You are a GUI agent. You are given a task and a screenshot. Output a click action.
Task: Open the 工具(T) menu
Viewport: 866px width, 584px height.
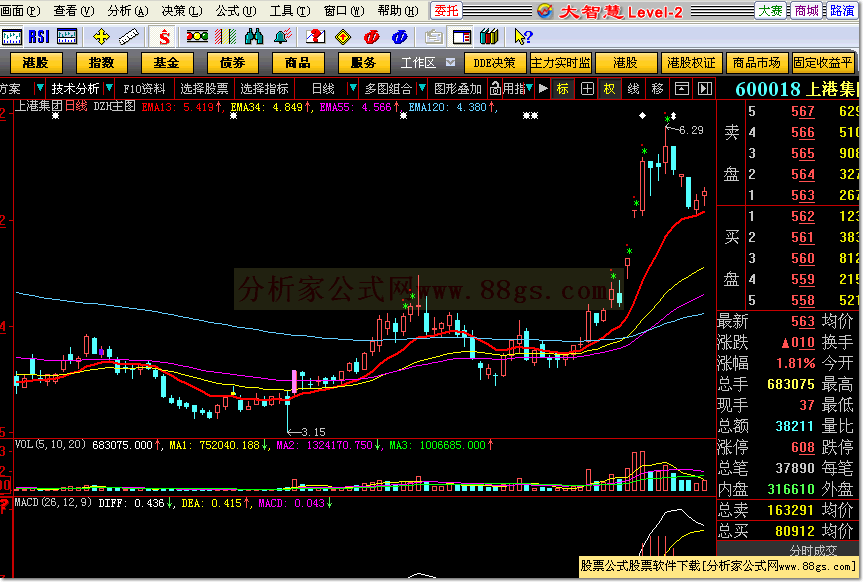[x=290, y=10]
